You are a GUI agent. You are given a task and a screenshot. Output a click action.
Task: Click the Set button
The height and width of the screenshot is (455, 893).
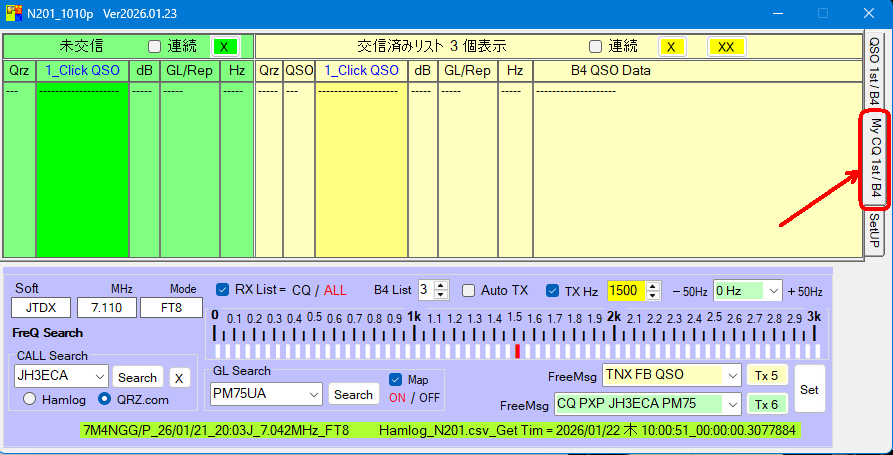pyautogui.click(x=809, y=390)
